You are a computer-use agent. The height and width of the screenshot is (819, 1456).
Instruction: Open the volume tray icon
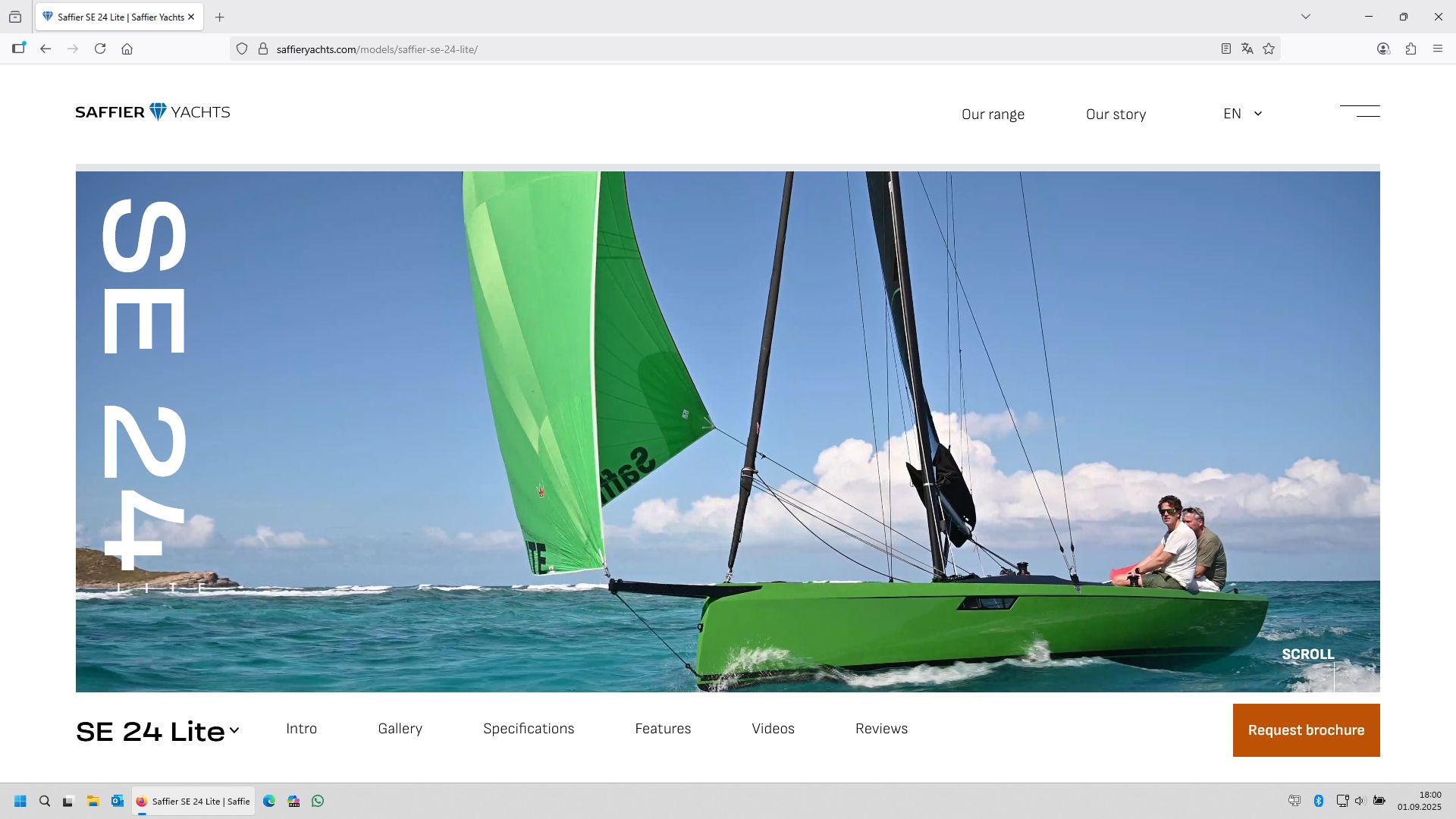click(x=1360, y=801)
